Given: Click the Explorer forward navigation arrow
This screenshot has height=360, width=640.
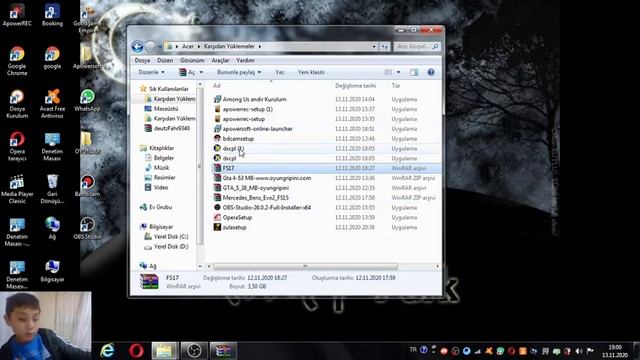Looking at the screenshot, I should point(151,47).
